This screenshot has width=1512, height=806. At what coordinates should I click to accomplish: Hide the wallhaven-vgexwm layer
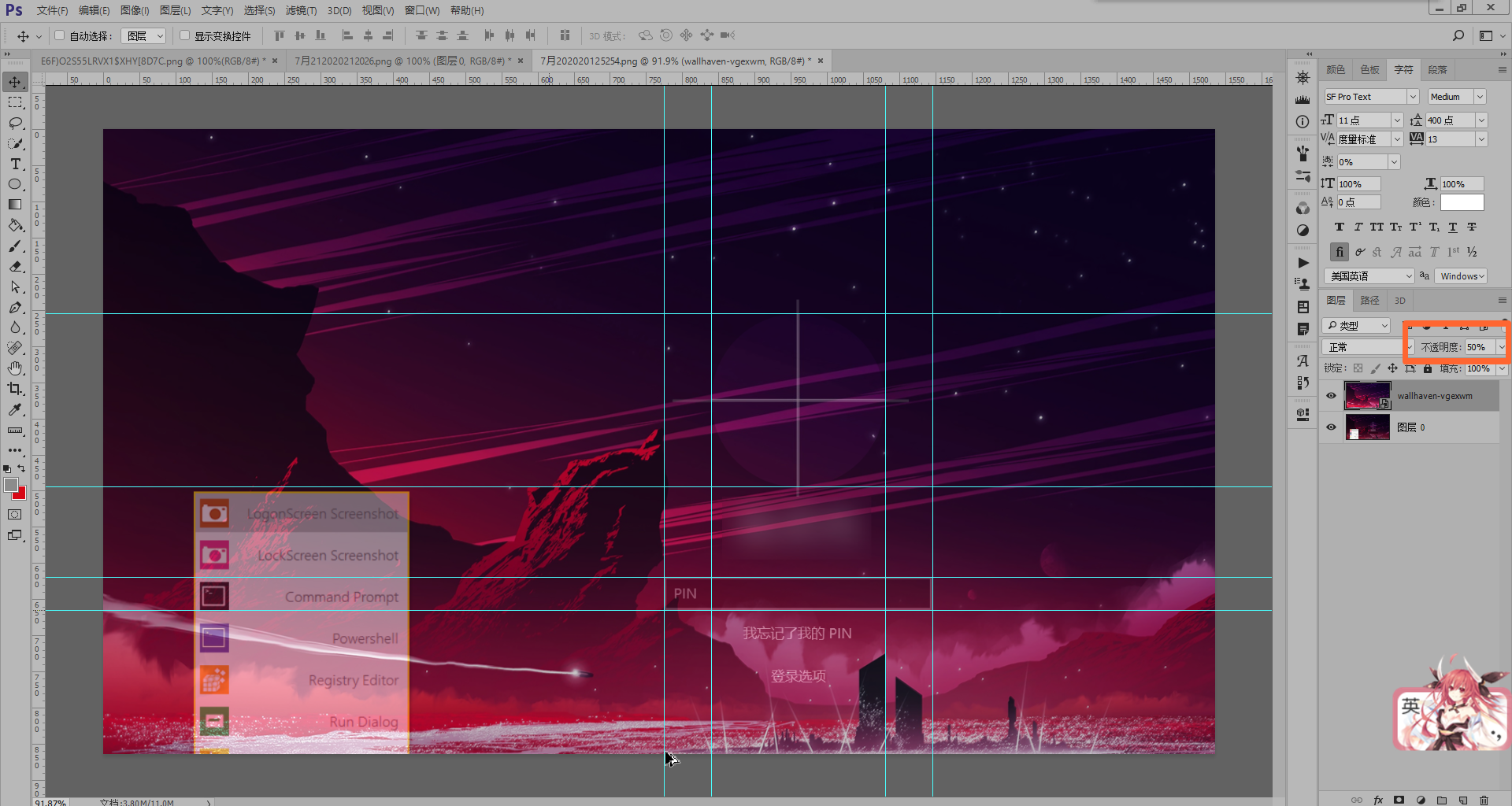point(1331,395)
